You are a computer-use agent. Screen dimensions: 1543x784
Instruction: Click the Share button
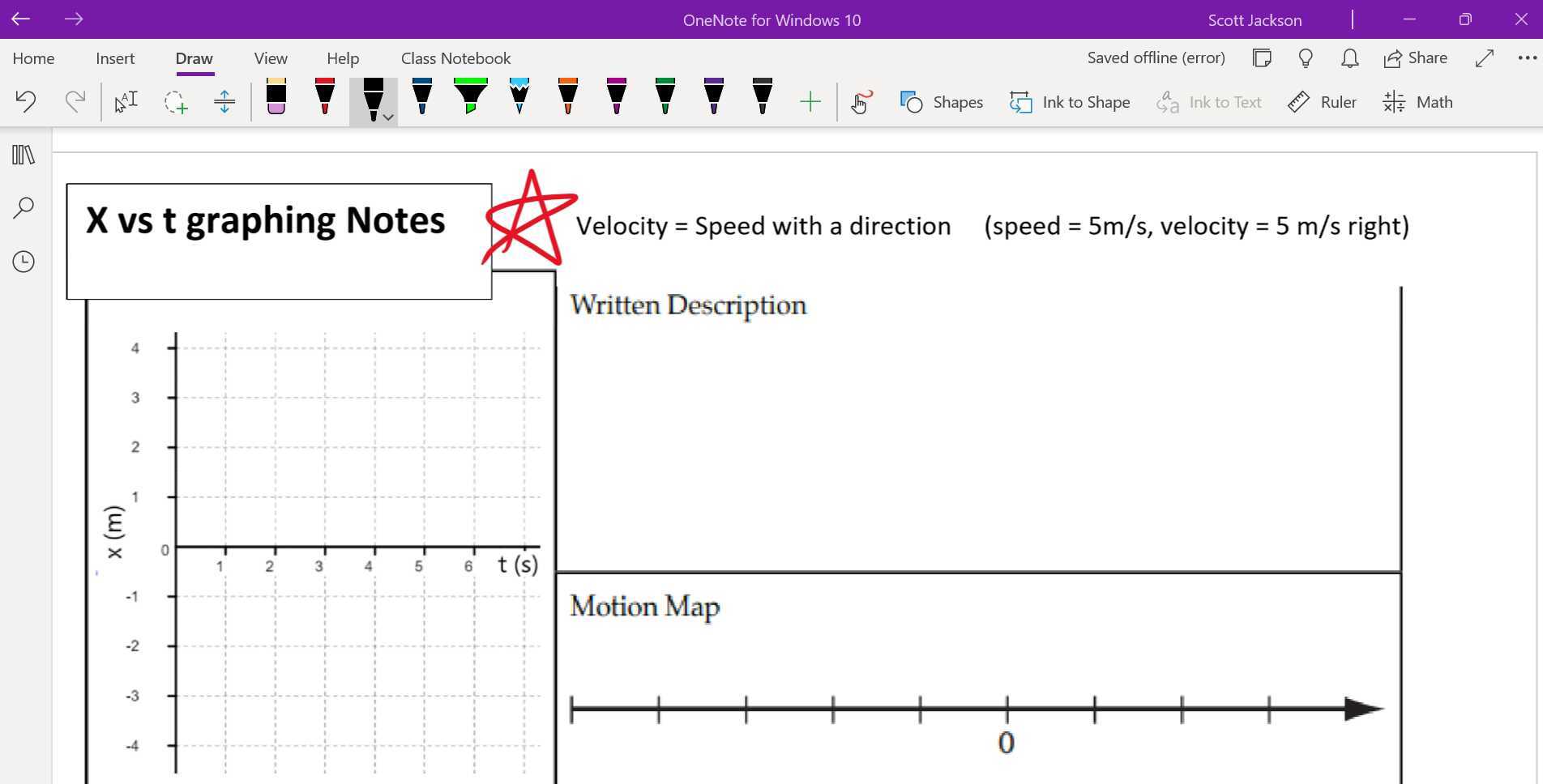coord(1415,58)
